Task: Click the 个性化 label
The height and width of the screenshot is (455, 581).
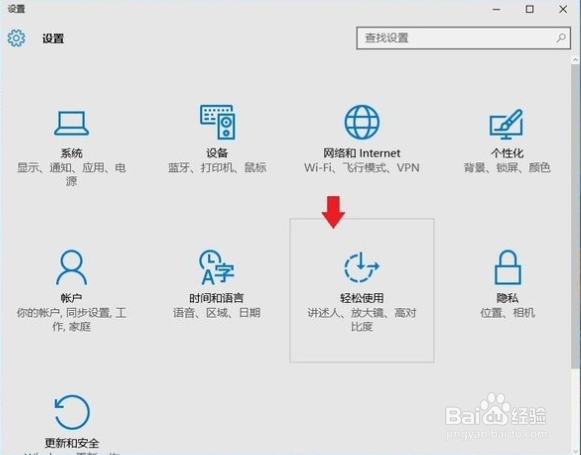Action: click(507, 153)
